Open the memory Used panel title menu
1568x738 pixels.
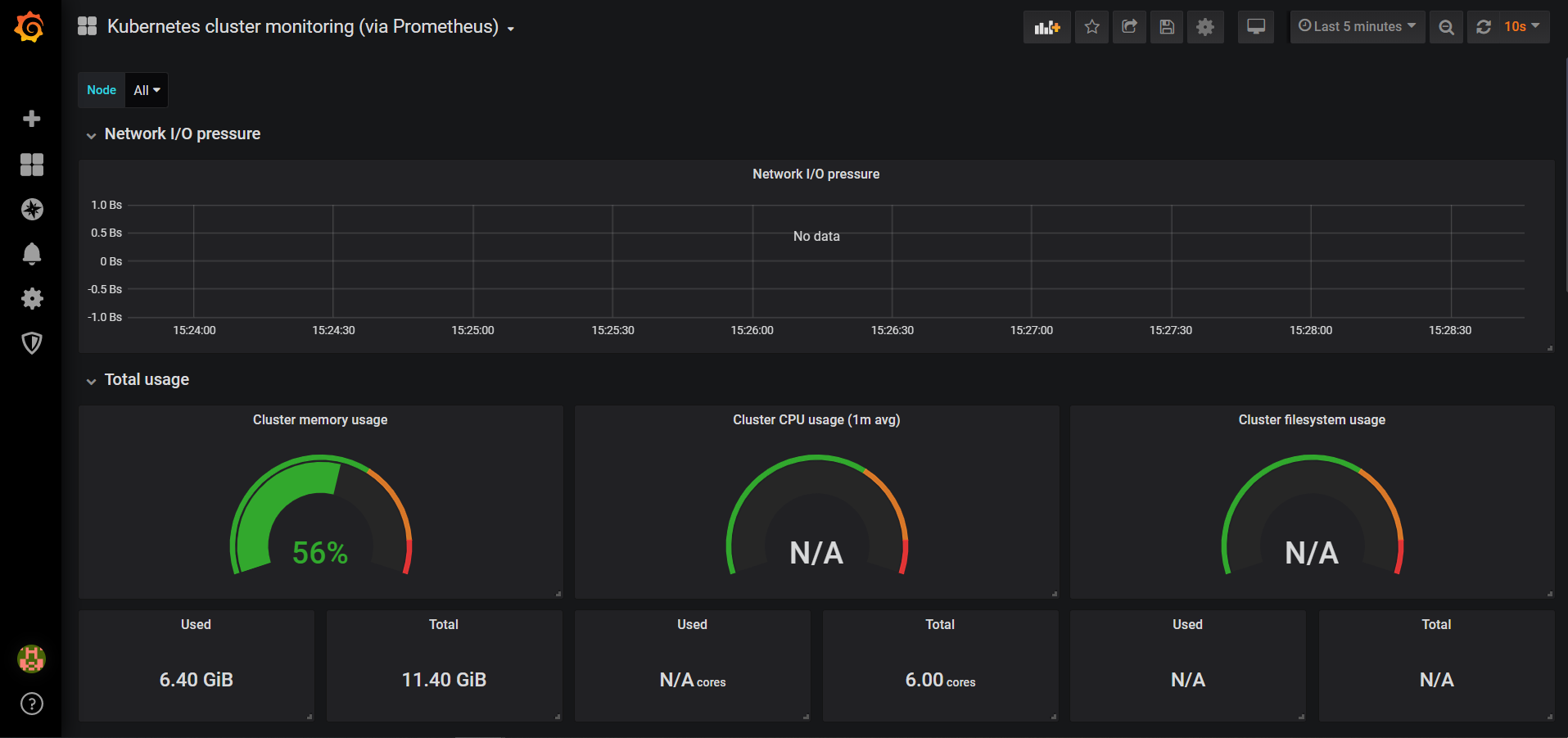[196, 624]
